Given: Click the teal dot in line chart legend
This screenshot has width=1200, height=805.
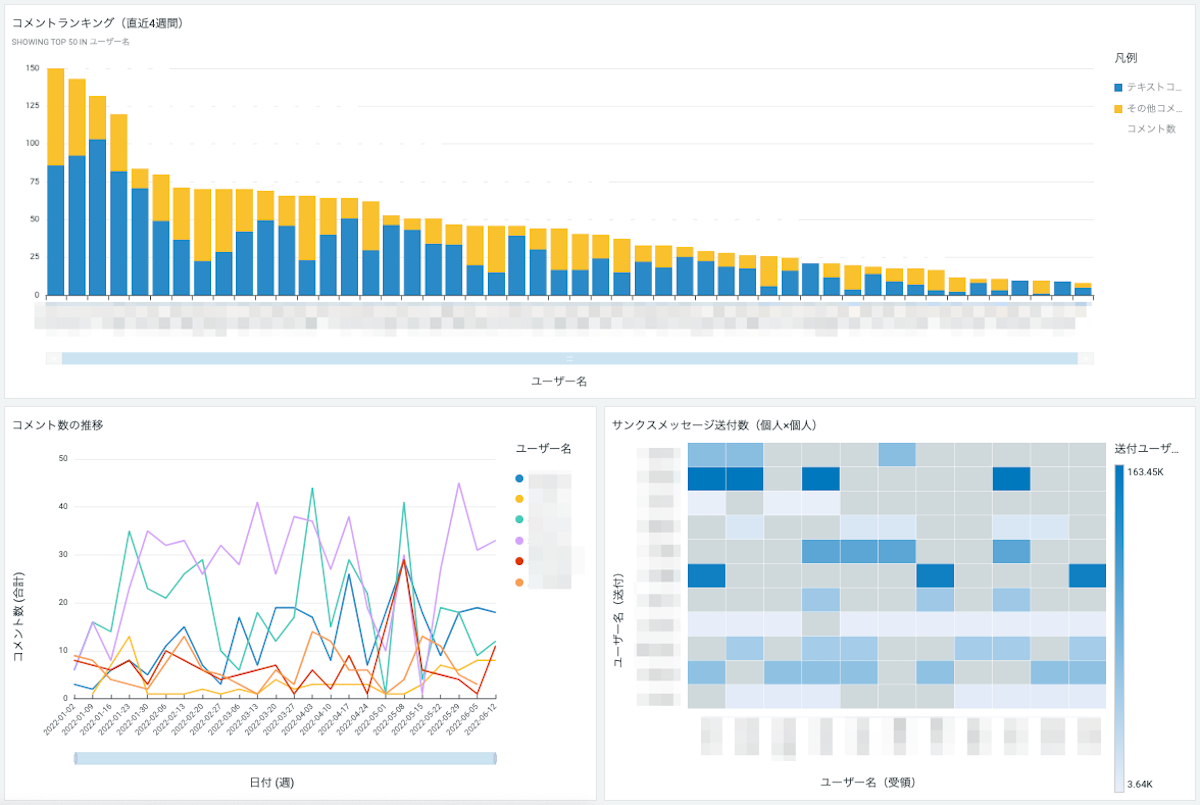Looking at the screenshot, I should click(x=519, y=519).
